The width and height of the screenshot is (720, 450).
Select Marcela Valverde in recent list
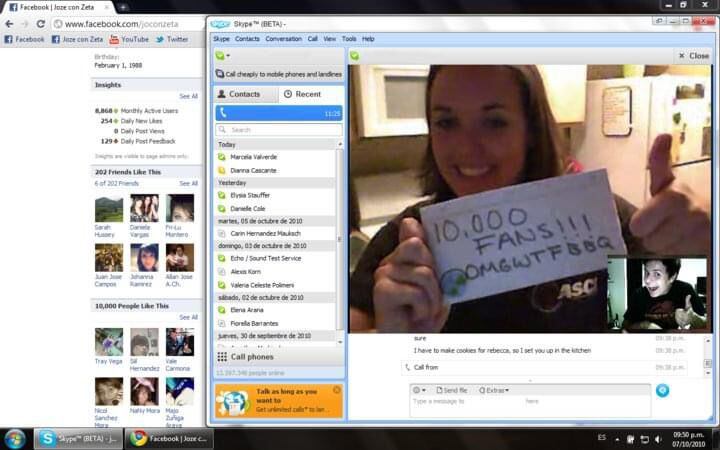pos(254,157)
